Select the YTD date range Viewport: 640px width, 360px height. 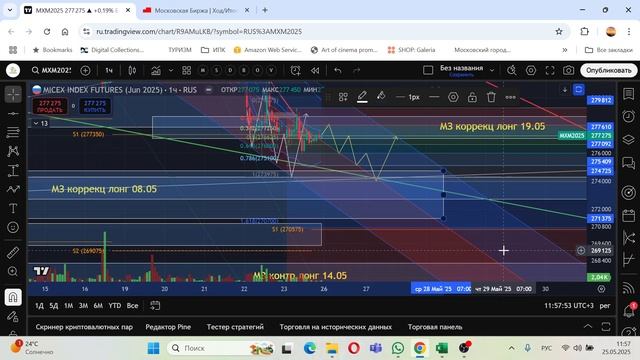pos(115,305)
